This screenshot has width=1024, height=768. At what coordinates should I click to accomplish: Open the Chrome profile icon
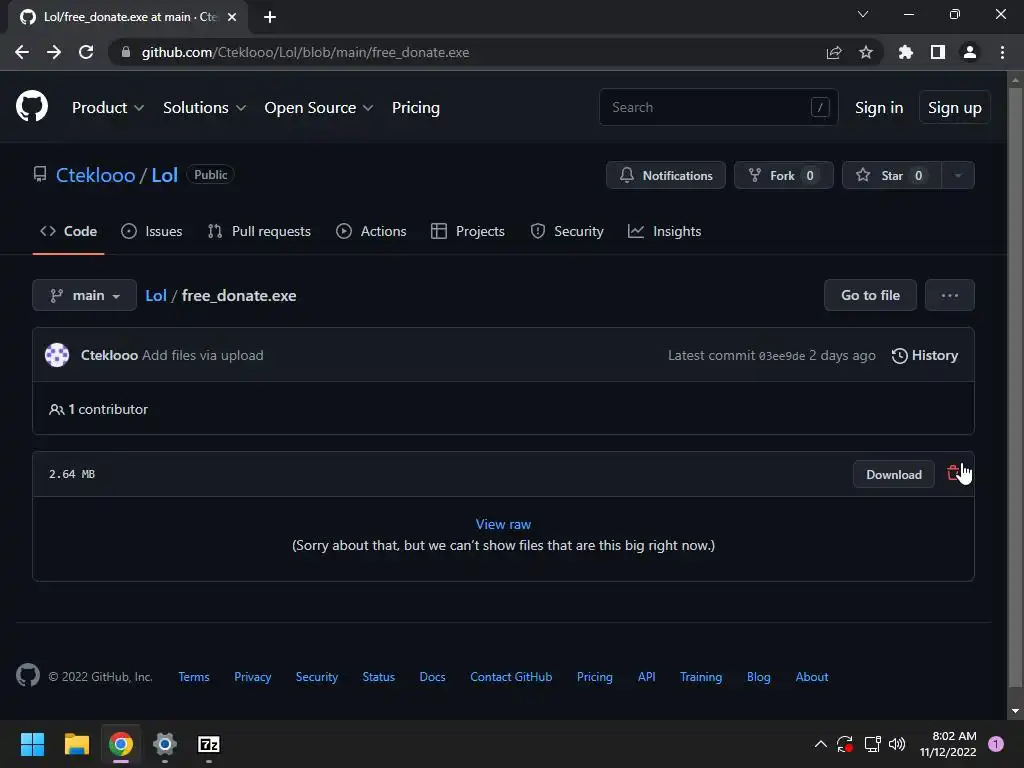click(970, 52)
